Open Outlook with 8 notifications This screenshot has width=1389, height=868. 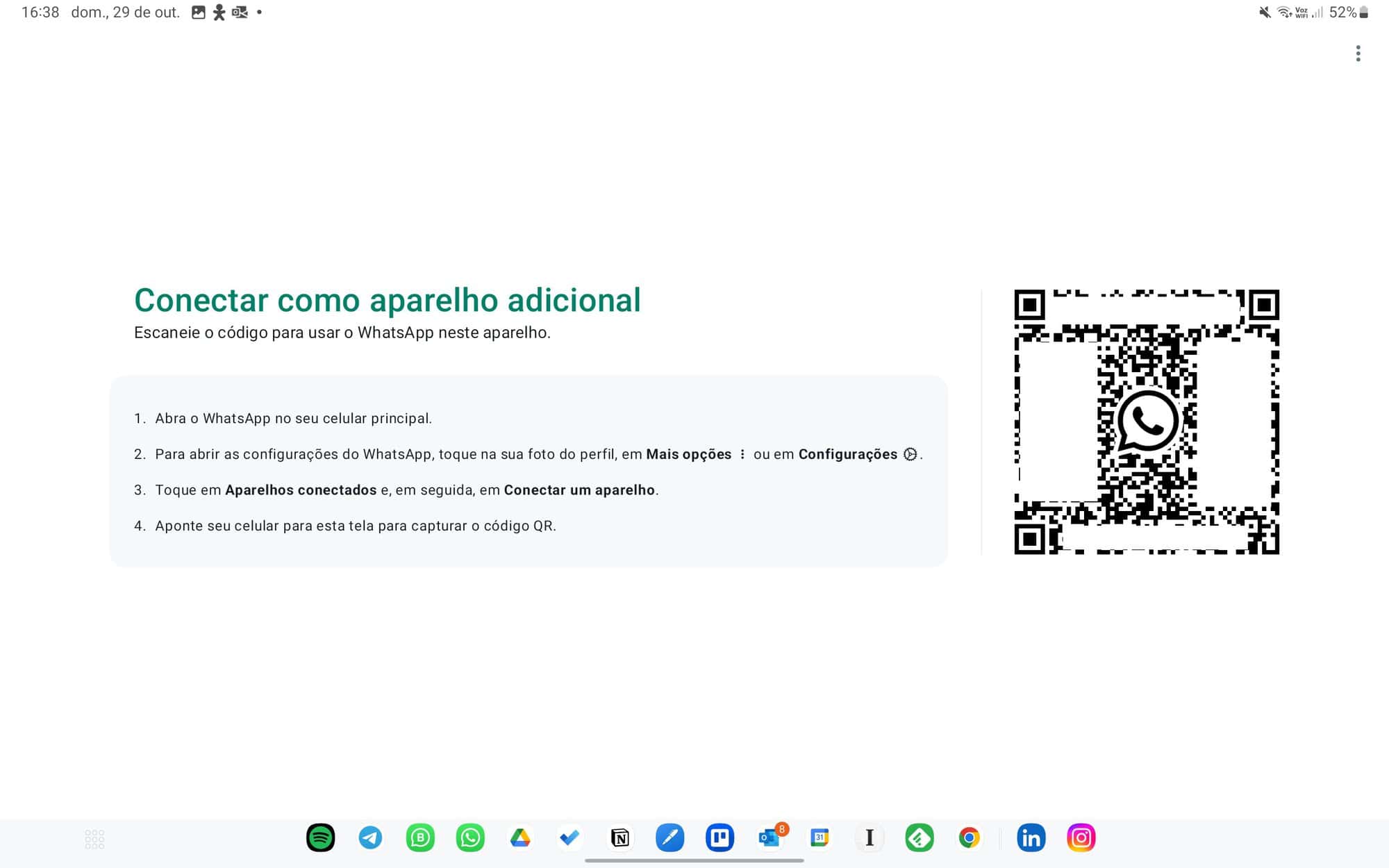click(771, 837)
